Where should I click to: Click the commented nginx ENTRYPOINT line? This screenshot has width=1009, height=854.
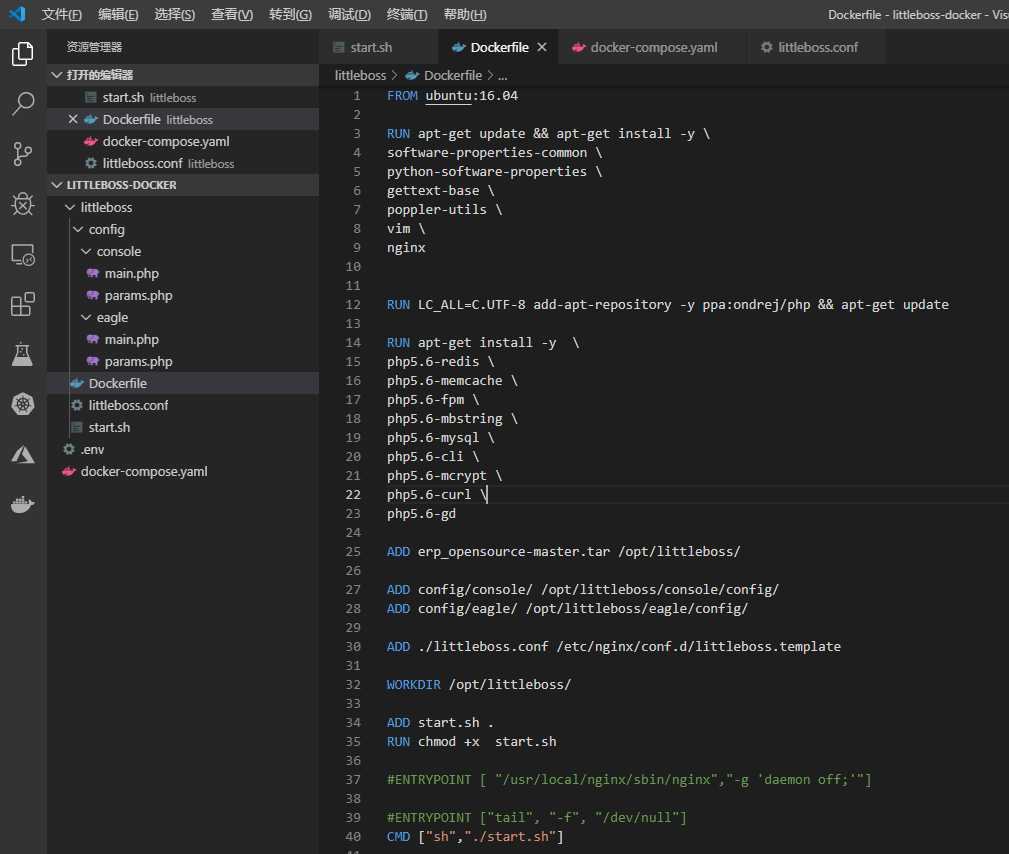click(x=629, y=779)
